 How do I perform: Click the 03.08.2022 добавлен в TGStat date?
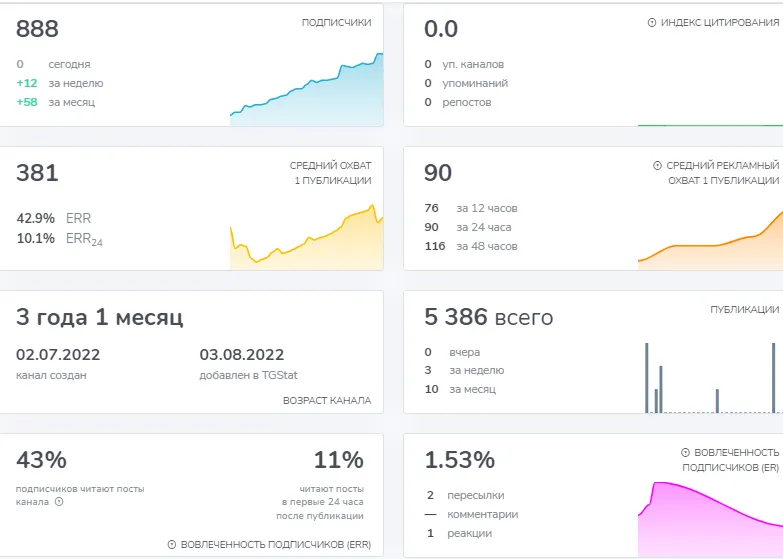pos(249,364)
